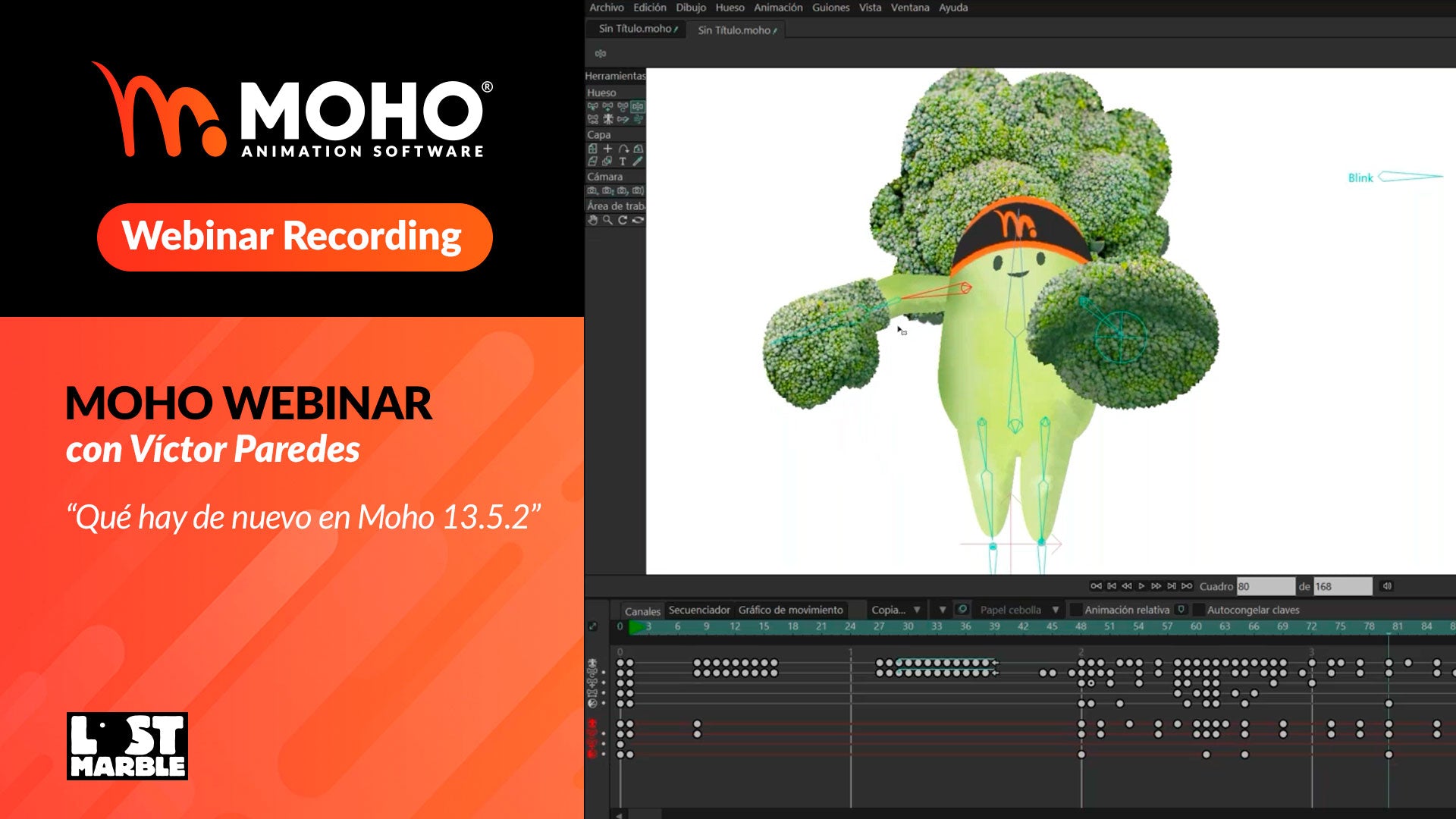Expand the Papel cebolla dropdown arrow
Image resolution: width=1456 pixels, height=819 pixels.
pos(1055,610)
